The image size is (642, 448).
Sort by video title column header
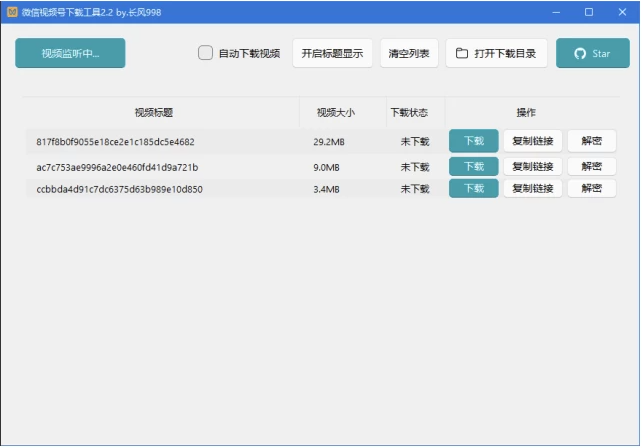point(161,113)
